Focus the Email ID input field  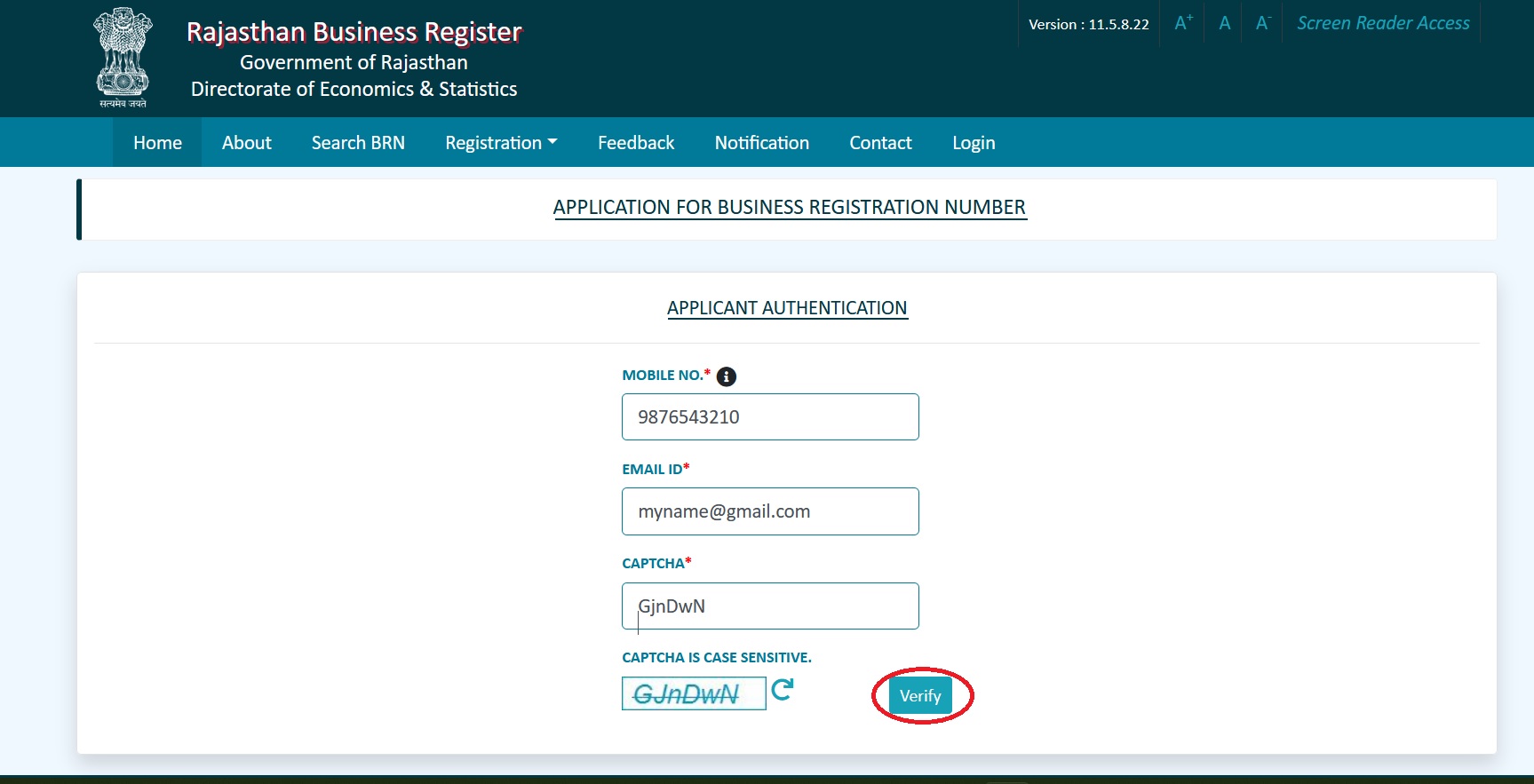[770, 511]
